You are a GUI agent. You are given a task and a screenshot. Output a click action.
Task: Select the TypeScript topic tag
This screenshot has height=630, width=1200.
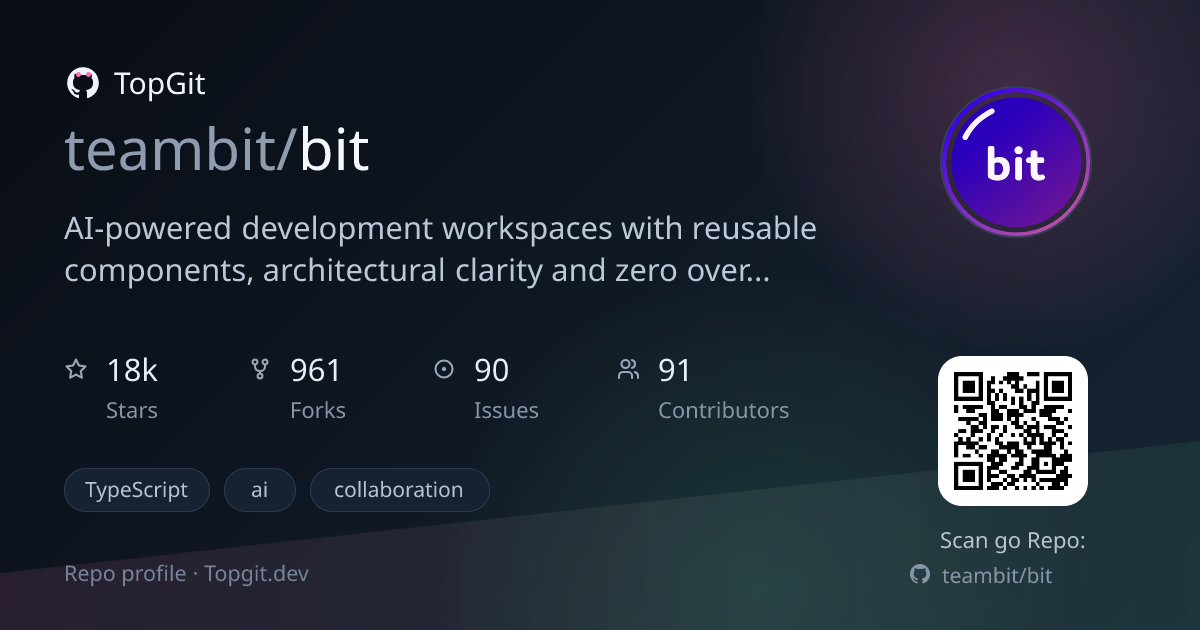pos(137,490)
